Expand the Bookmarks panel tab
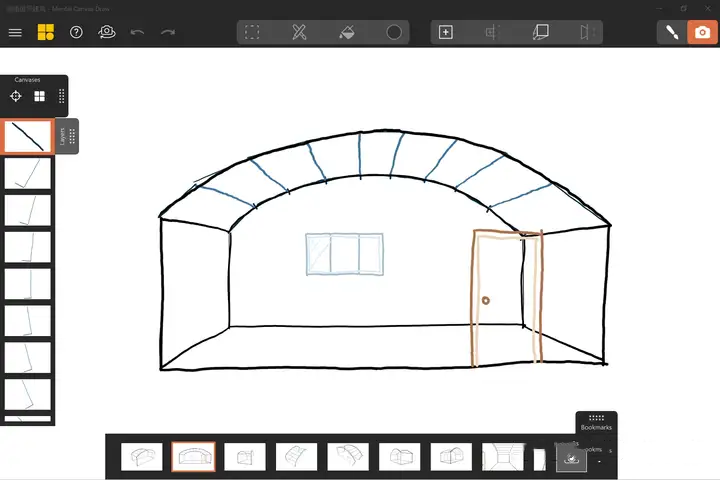This screenshot has width=720, height=480. click(x=596, y=422)
